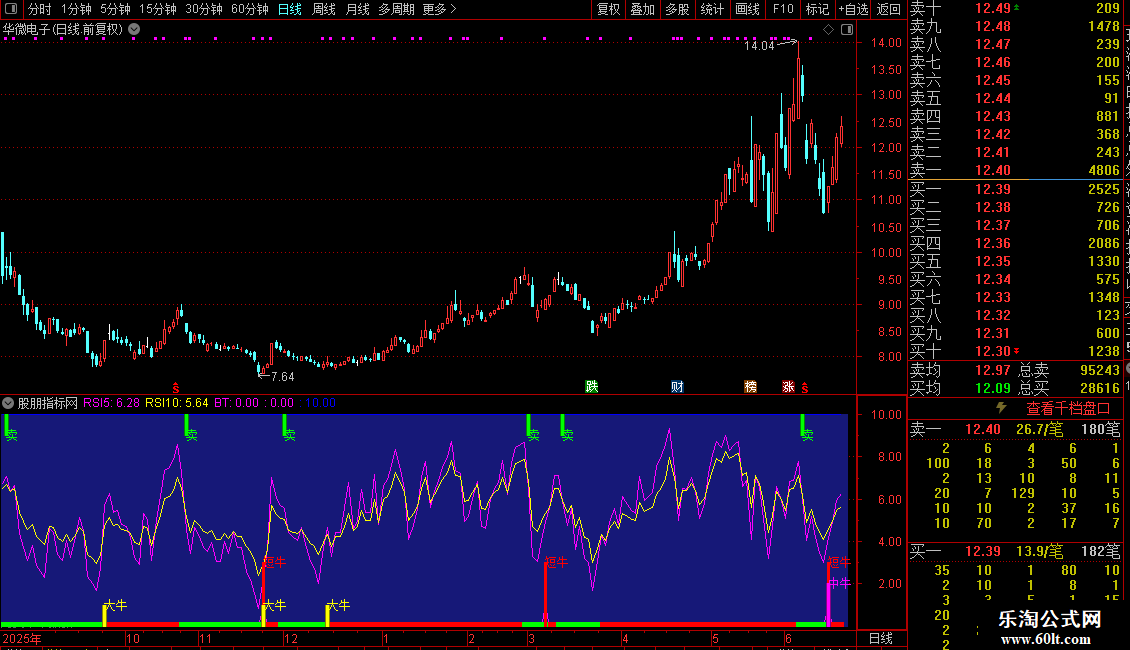Expand the 更多 periods chevron
This screenshot has width=1130, height=650.
tap(453, 9)
